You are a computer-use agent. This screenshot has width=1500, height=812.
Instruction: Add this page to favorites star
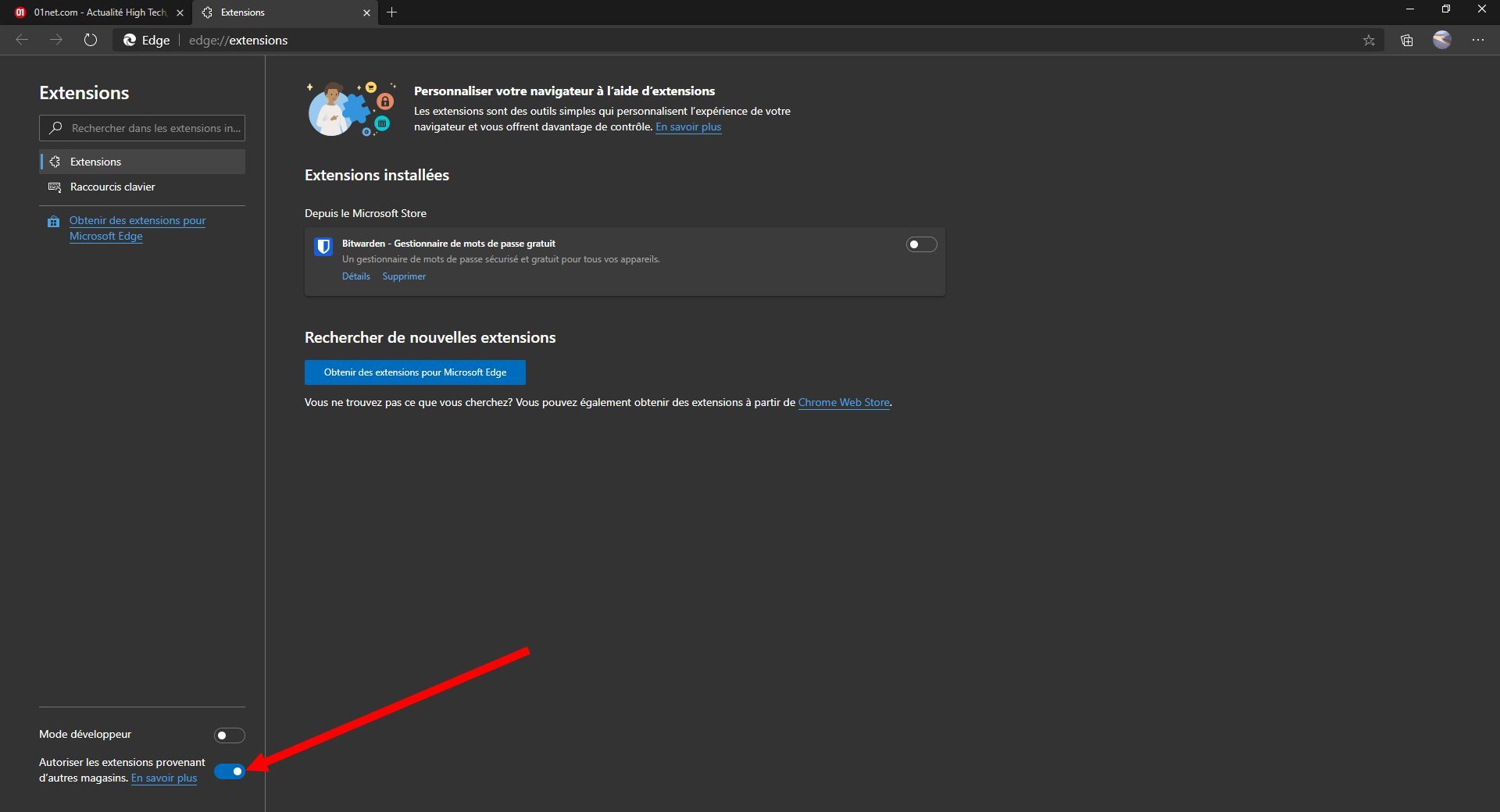pos(1369,41)
